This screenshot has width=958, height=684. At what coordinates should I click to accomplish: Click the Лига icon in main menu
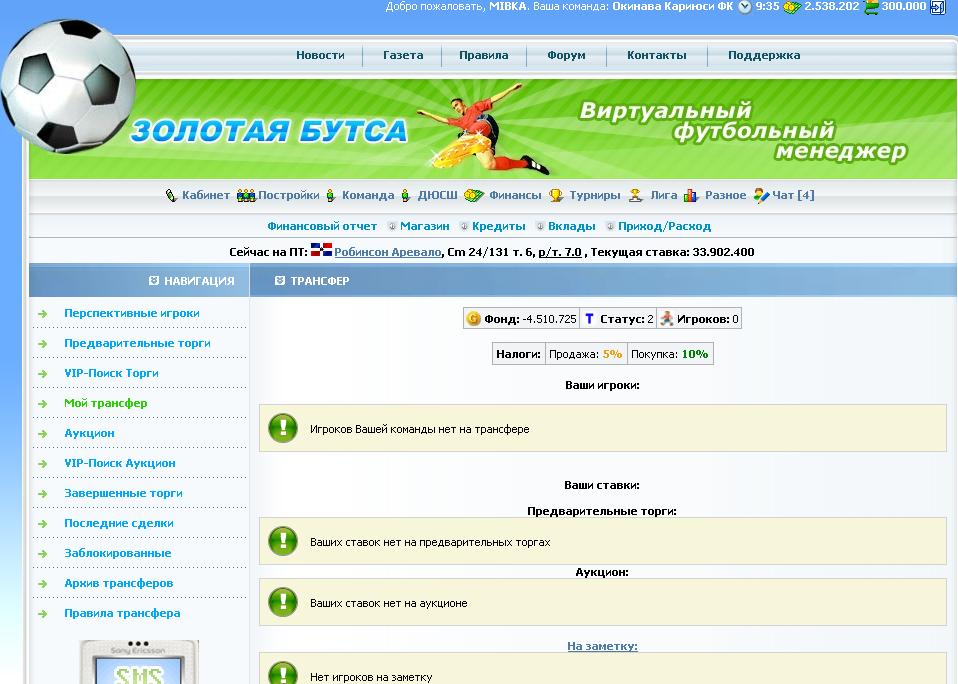coord(636,196)
